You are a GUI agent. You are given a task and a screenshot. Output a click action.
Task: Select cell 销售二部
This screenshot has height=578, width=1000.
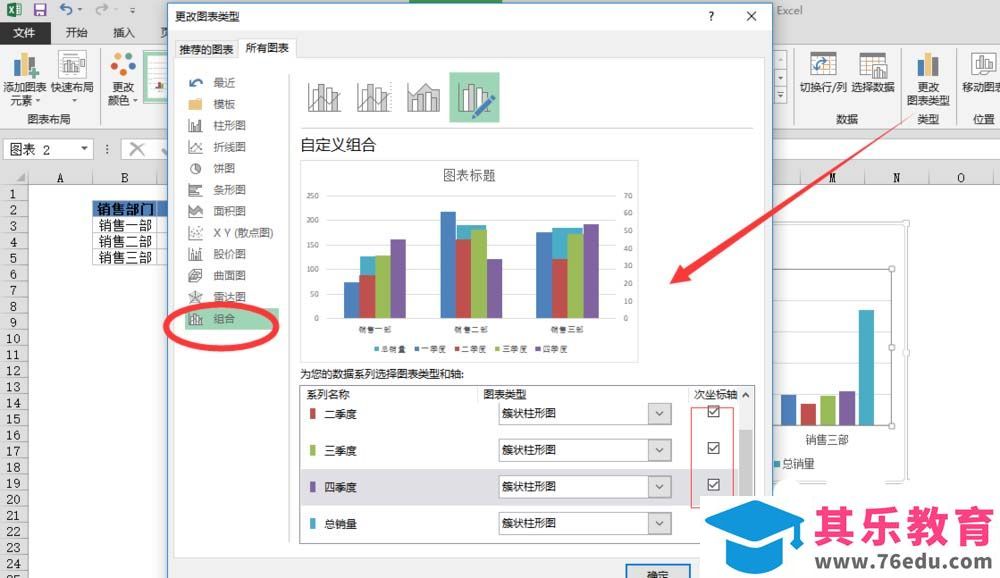pos(125,241)
